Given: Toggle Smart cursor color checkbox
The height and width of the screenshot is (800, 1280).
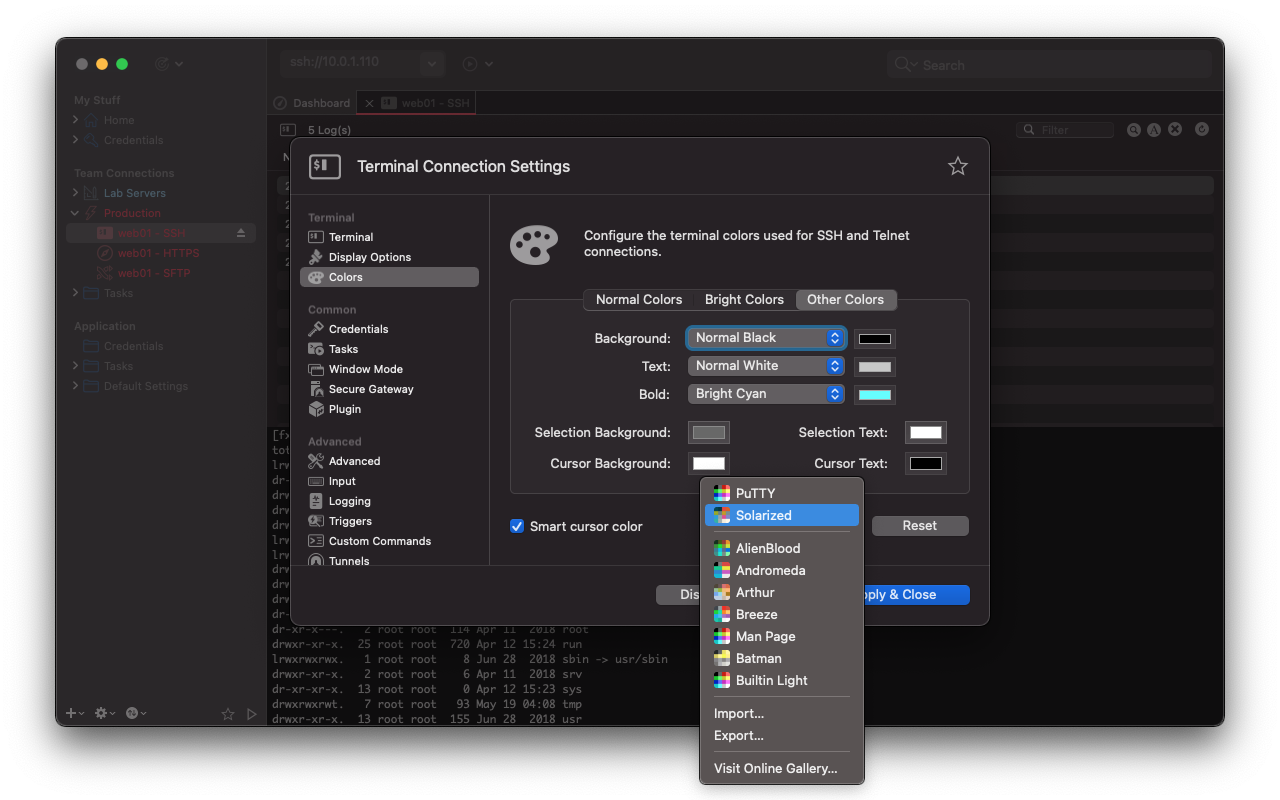Looking at the screenshot, I should [517, 526].
